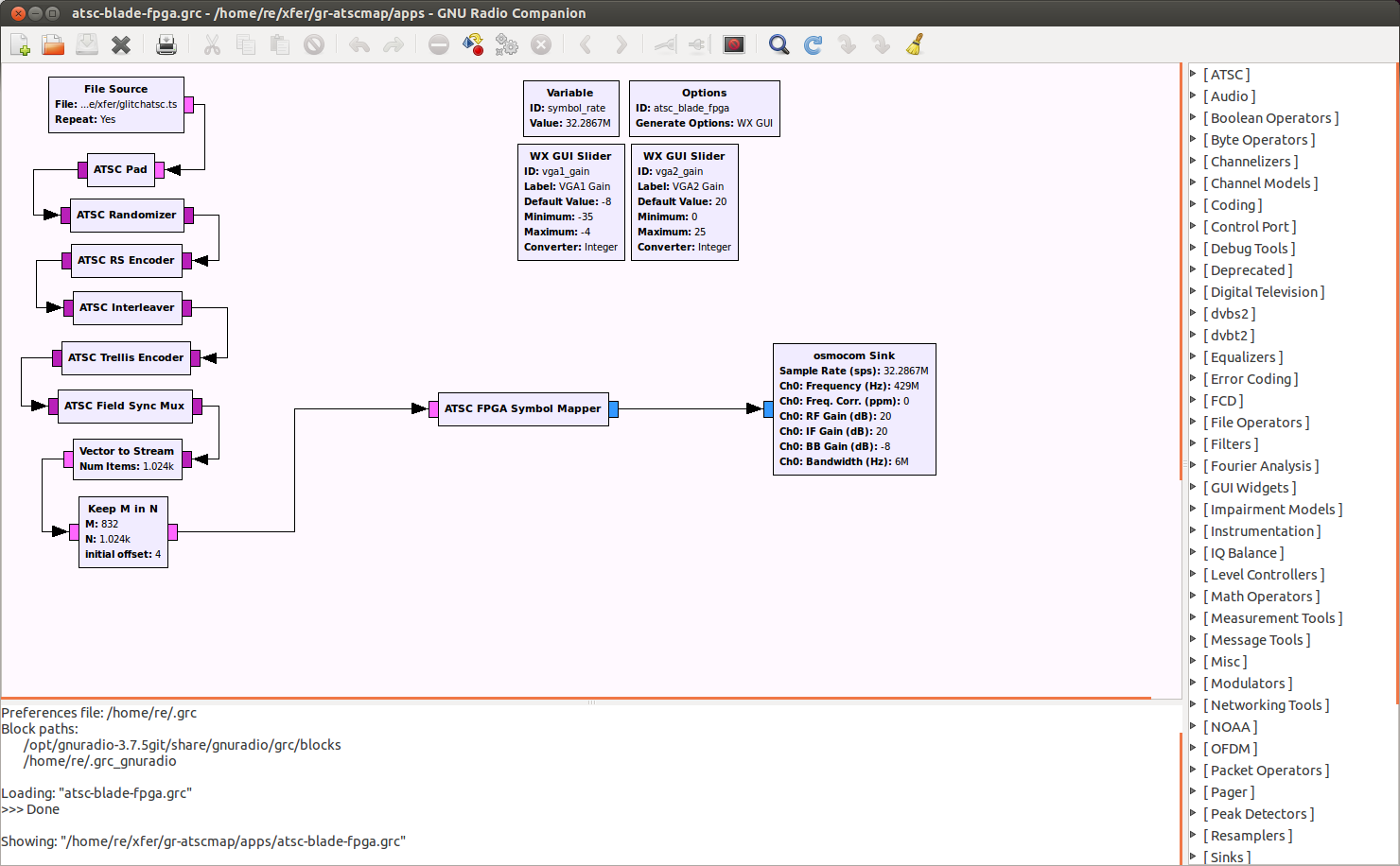Select the ATSC FPGA Symbol Mapper block
This screenshot has height=866, width=1400.
tap(523, 409)
